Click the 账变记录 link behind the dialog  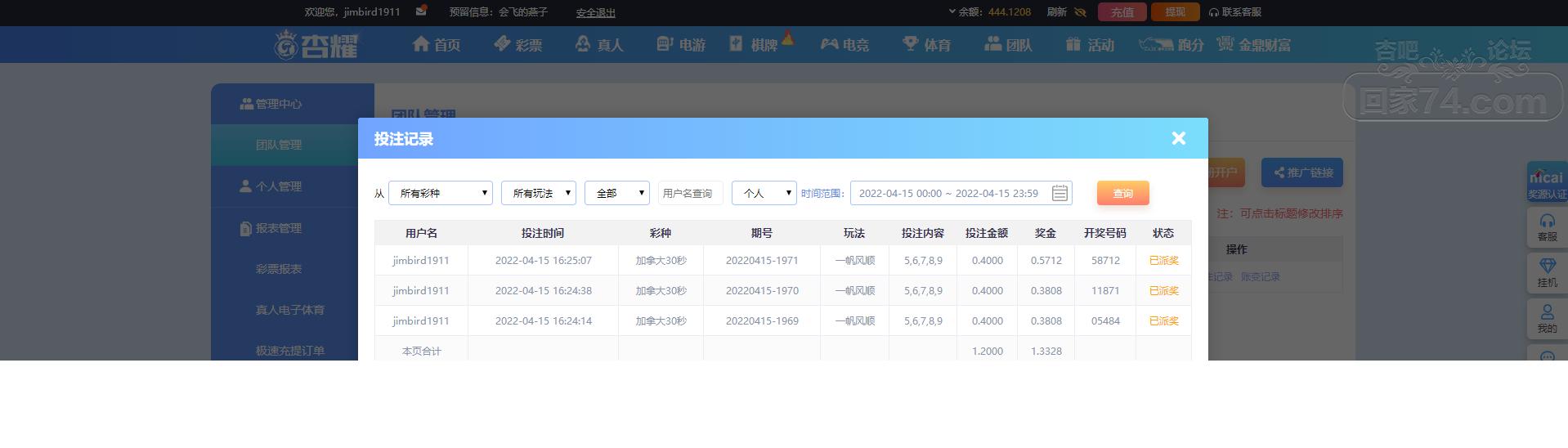tap(1261, 276)
